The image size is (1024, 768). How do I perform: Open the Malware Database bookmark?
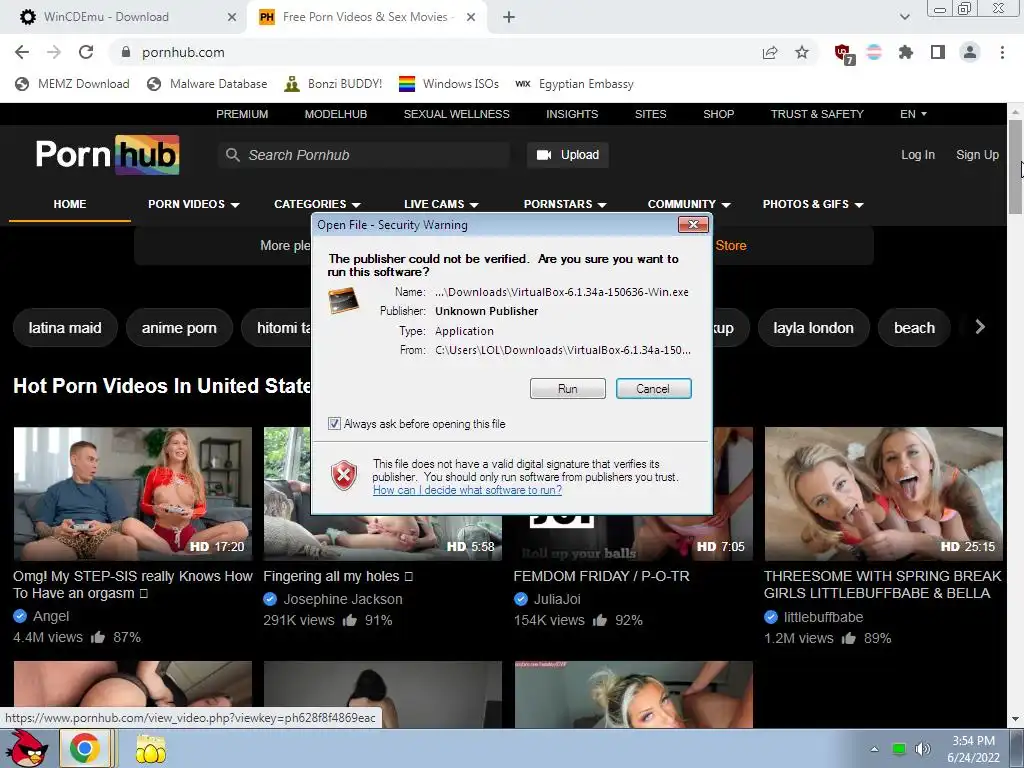tap(207, 84)
